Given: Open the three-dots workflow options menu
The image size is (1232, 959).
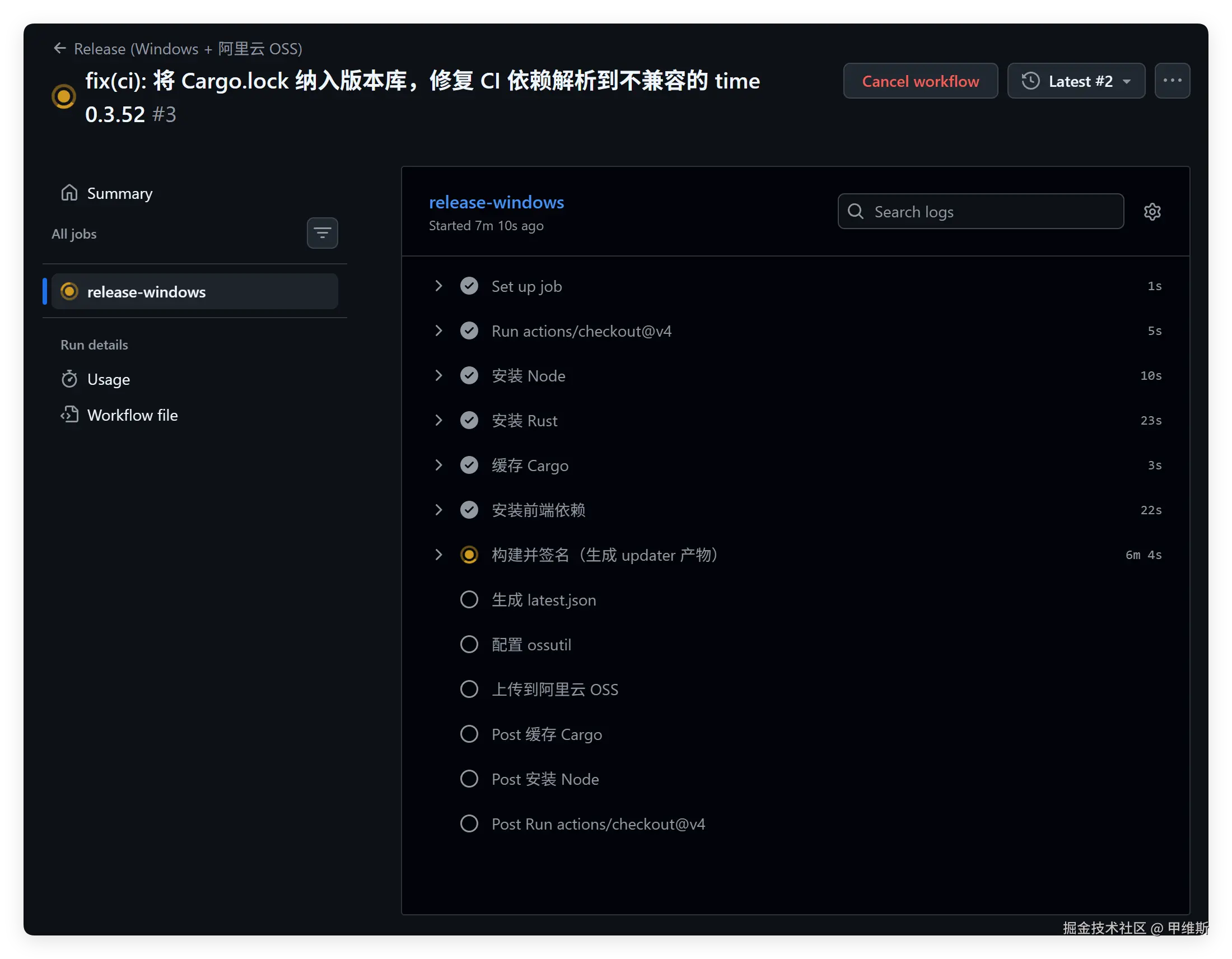Looking at the screenshot, I should [1172, 81].
